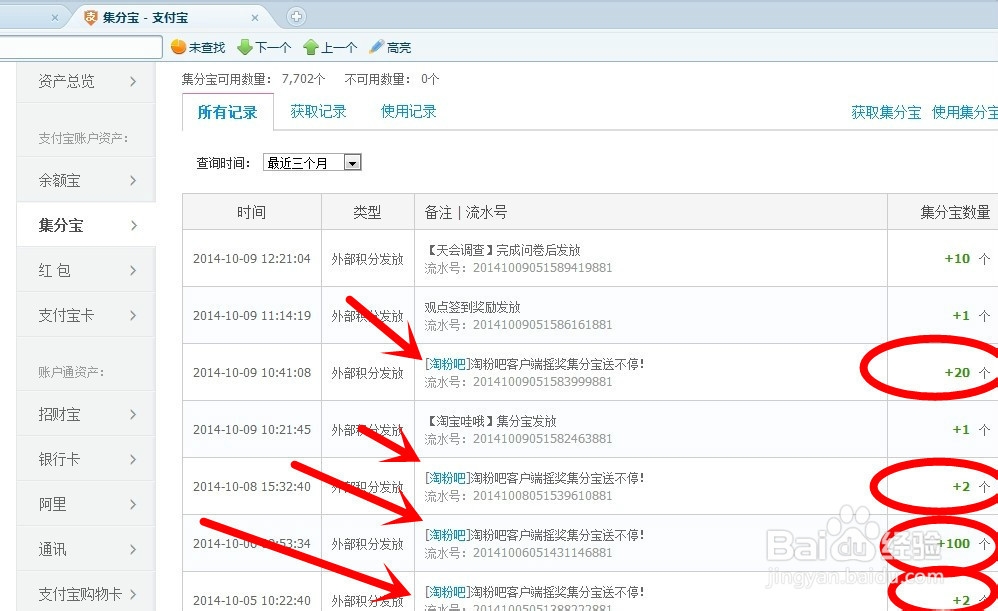Click [淘粉吧] link in +100 row
The image size is (998, 611).
[447, 535]
